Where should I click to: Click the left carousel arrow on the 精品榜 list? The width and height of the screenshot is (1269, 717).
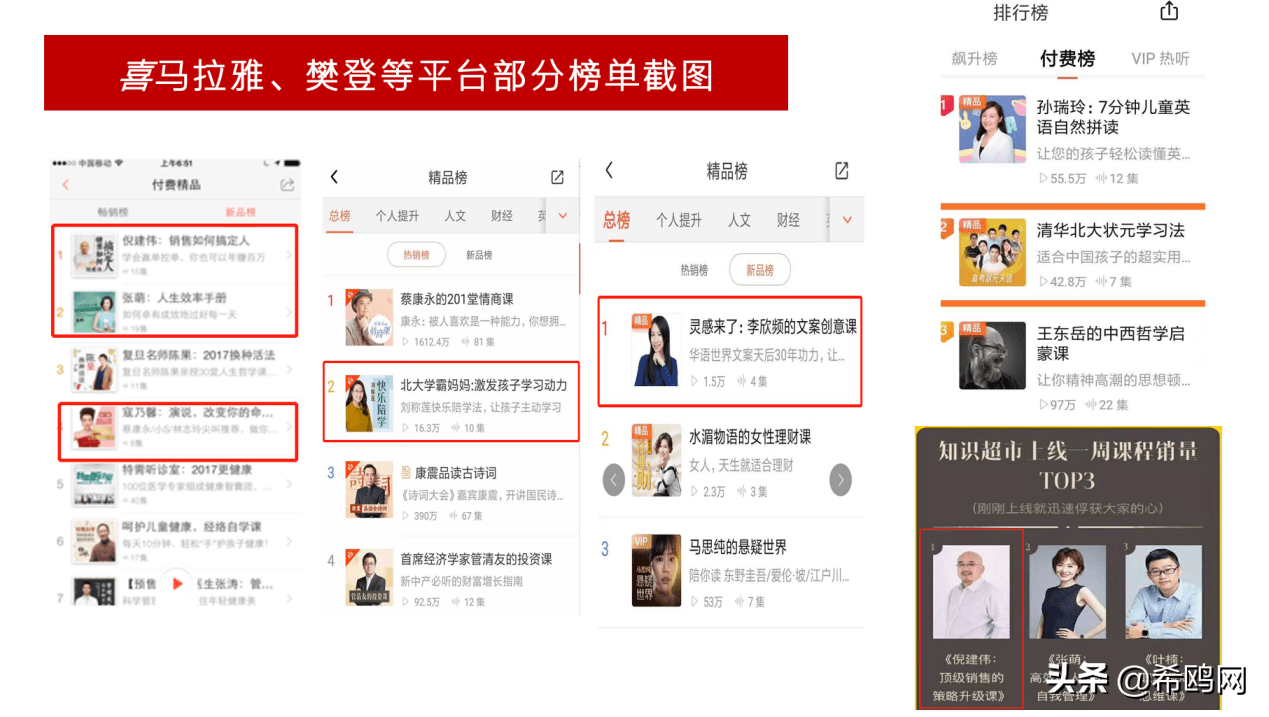[x=613, y=480]
